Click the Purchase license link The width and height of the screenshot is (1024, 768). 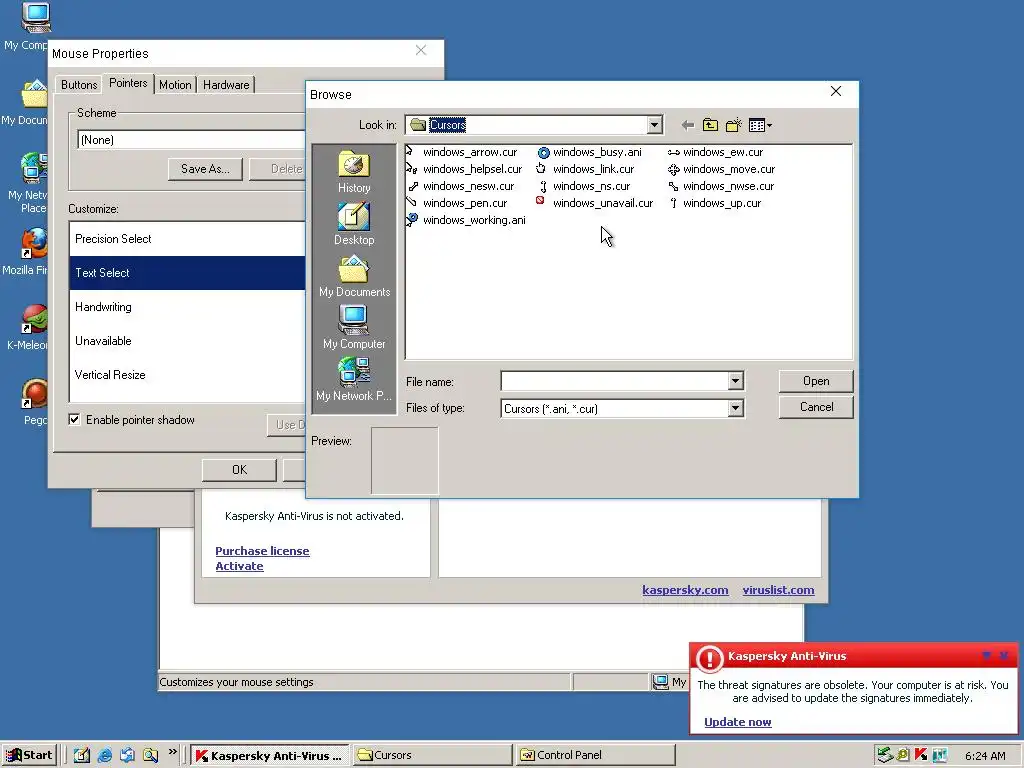click(x=263, y=551)
